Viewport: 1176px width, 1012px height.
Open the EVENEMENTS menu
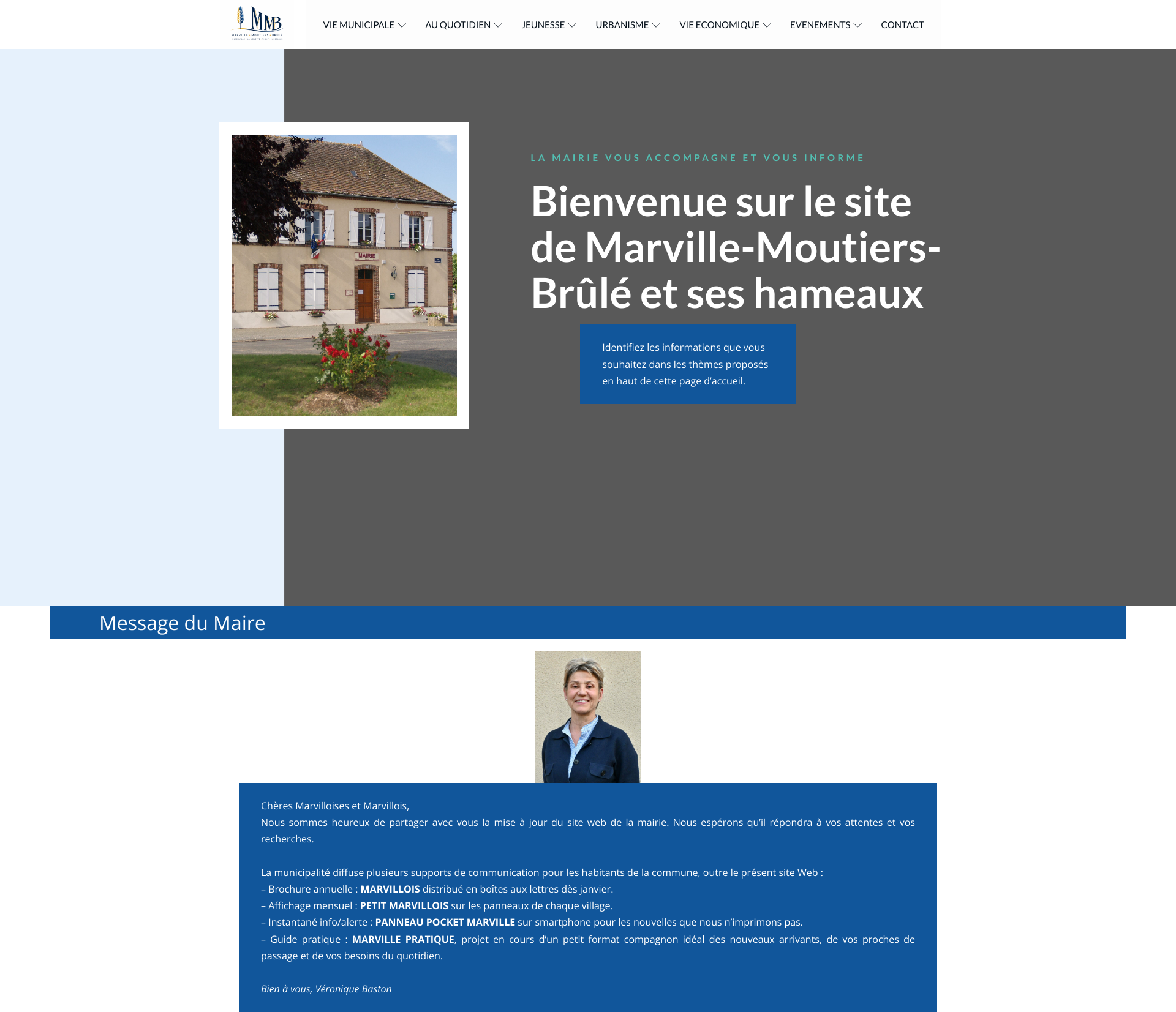tap(826, 24)
